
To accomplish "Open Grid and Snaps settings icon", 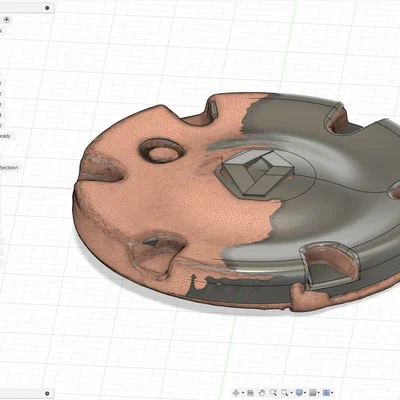I will coord(313,393).
